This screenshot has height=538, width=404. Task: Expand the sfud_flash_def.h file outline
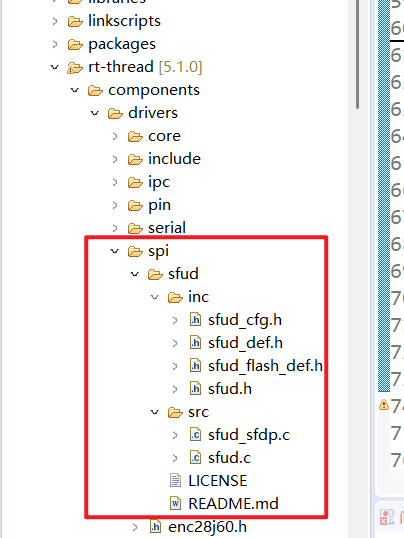click(x=175, y=366)
